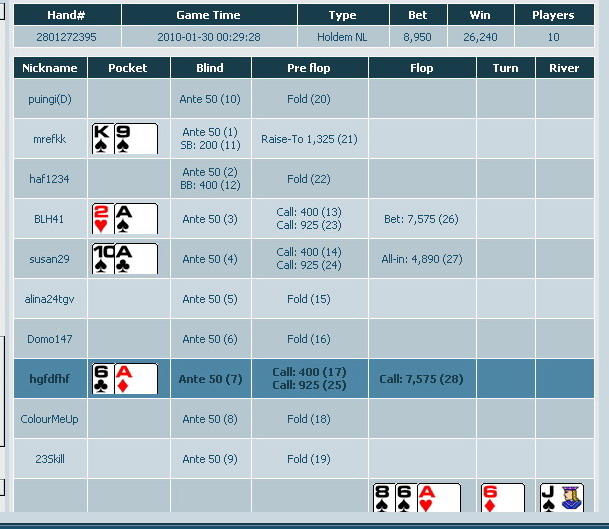Image resolution: width=609 pixels, height=529 pixels.
Task: Click hgfdfhf's Ace of diamonds card
Action: (x=136, y=379)
